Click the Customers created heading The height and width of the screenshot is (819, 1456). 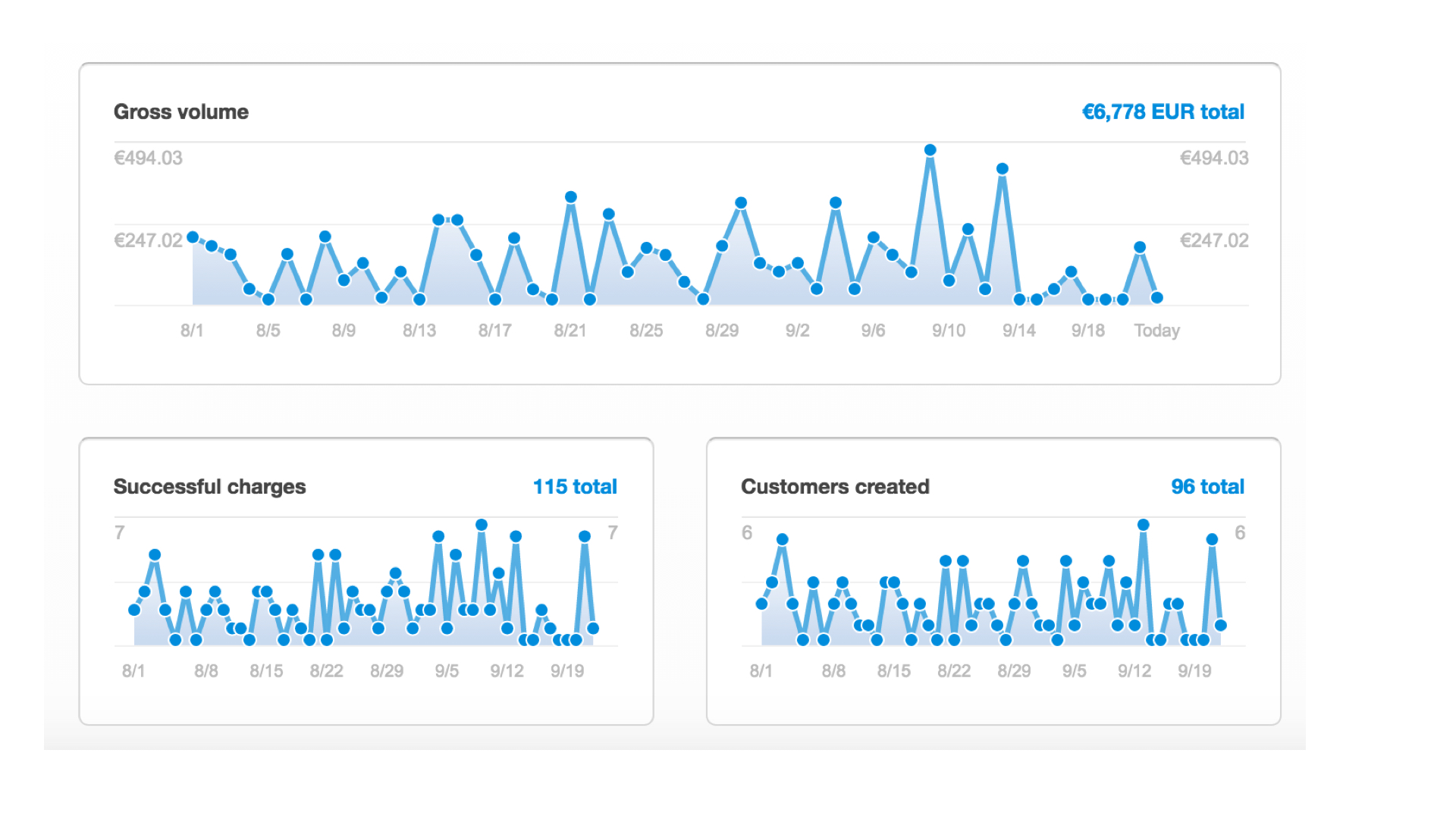click(x=835, y=486)
